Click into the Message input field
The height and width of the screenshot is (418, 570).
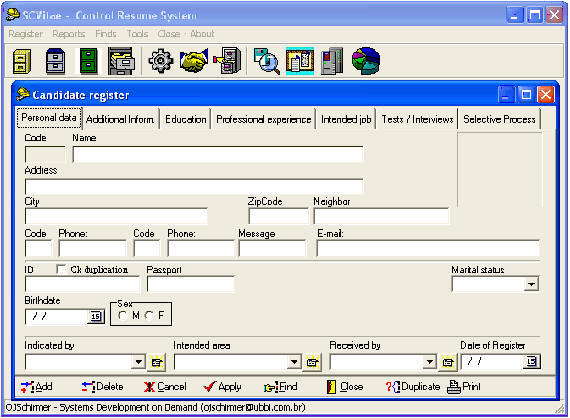272,249
